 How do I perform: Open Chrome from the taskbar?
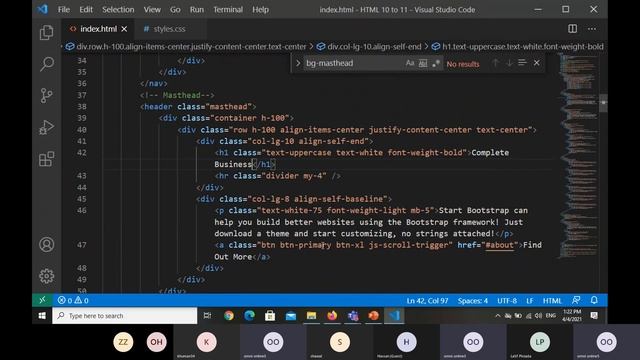[229, 316]
